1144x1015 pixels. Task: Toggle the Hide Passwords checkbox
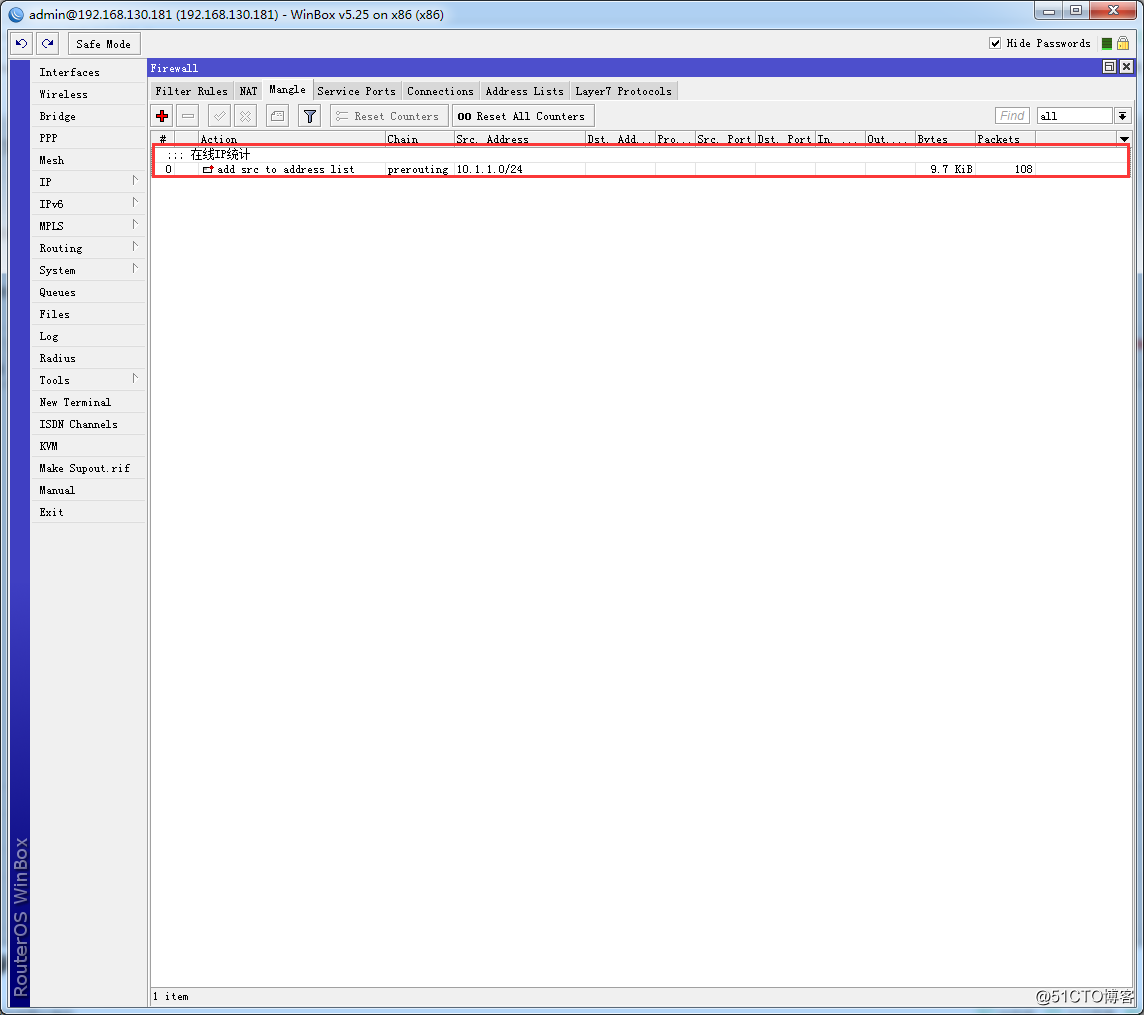tap(995, 44)
